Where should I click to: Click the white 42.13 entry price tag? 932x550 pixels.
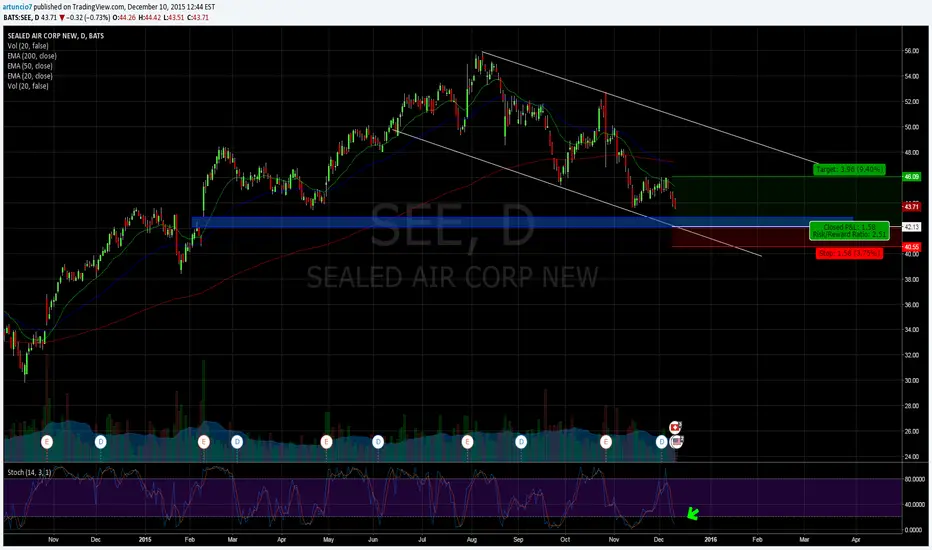coord(911,227)
